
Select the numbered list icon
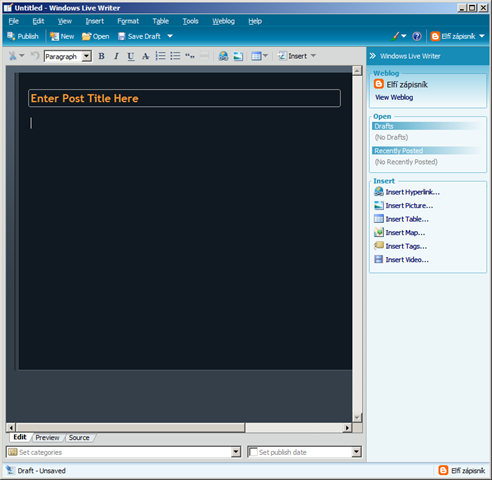160,56
